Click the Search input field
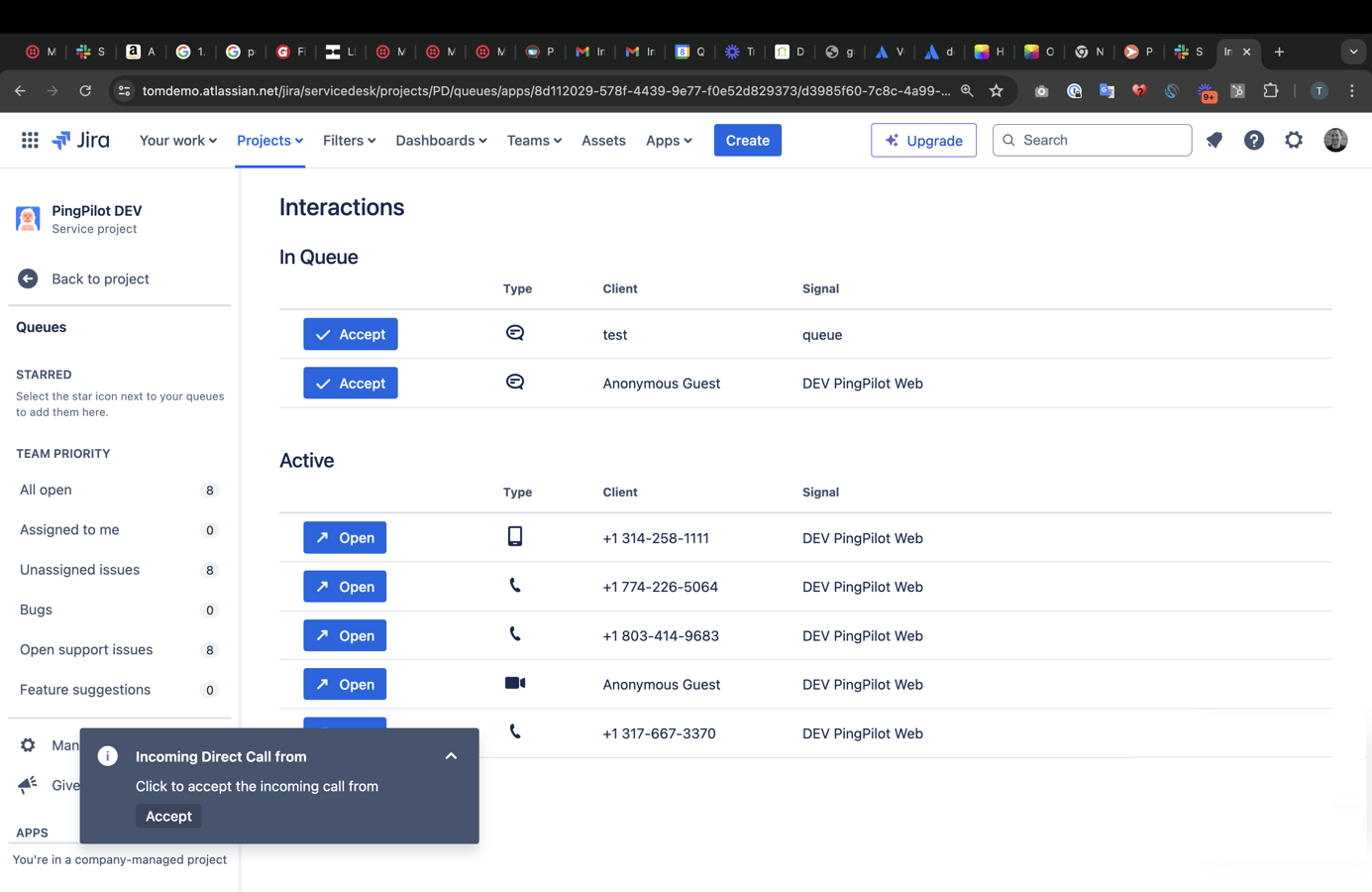This screenshot has width=1372, height=892. point(1100,141)
